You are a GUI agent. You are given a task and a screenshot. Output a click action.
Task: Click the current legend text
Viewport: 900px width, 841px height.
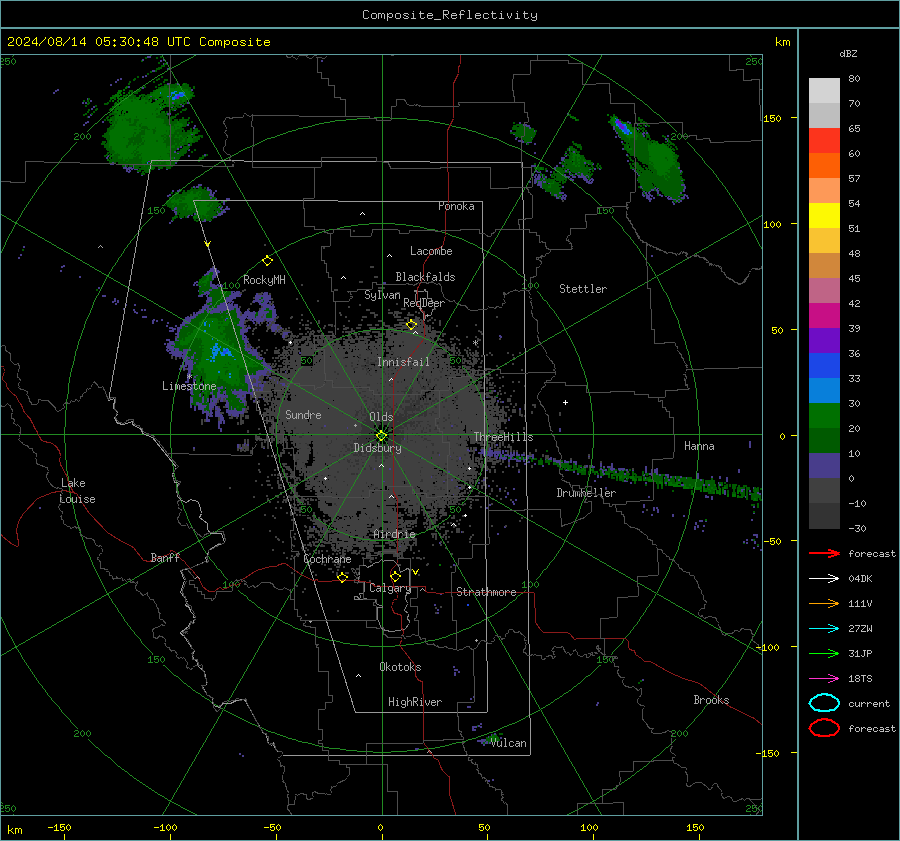pos(868,704)
